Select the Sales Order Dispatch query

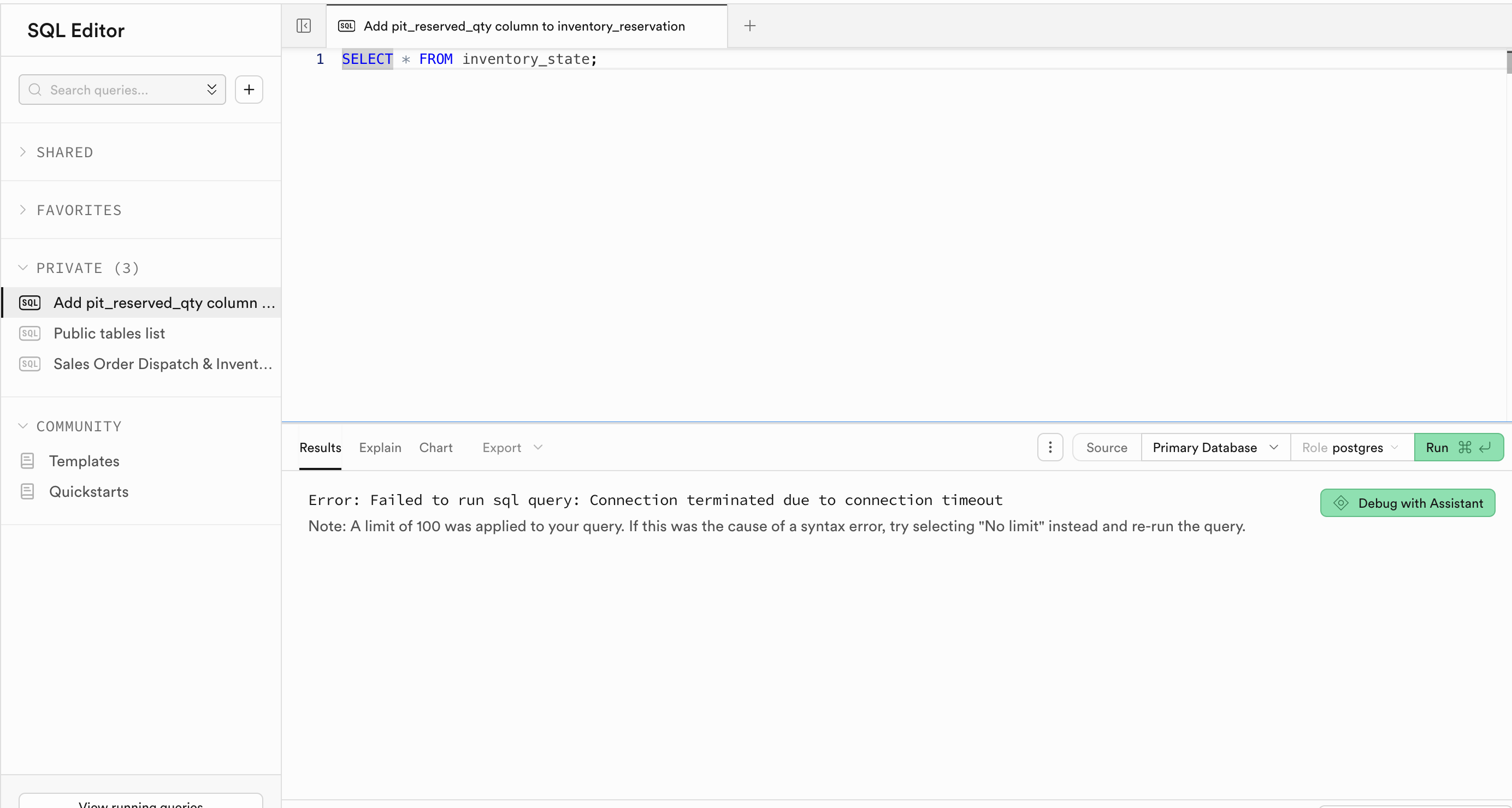click(x=162, y=364)
